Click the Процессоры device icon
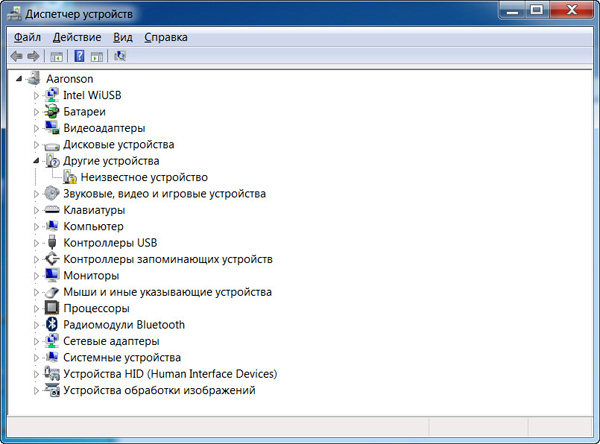 point(52,309)
